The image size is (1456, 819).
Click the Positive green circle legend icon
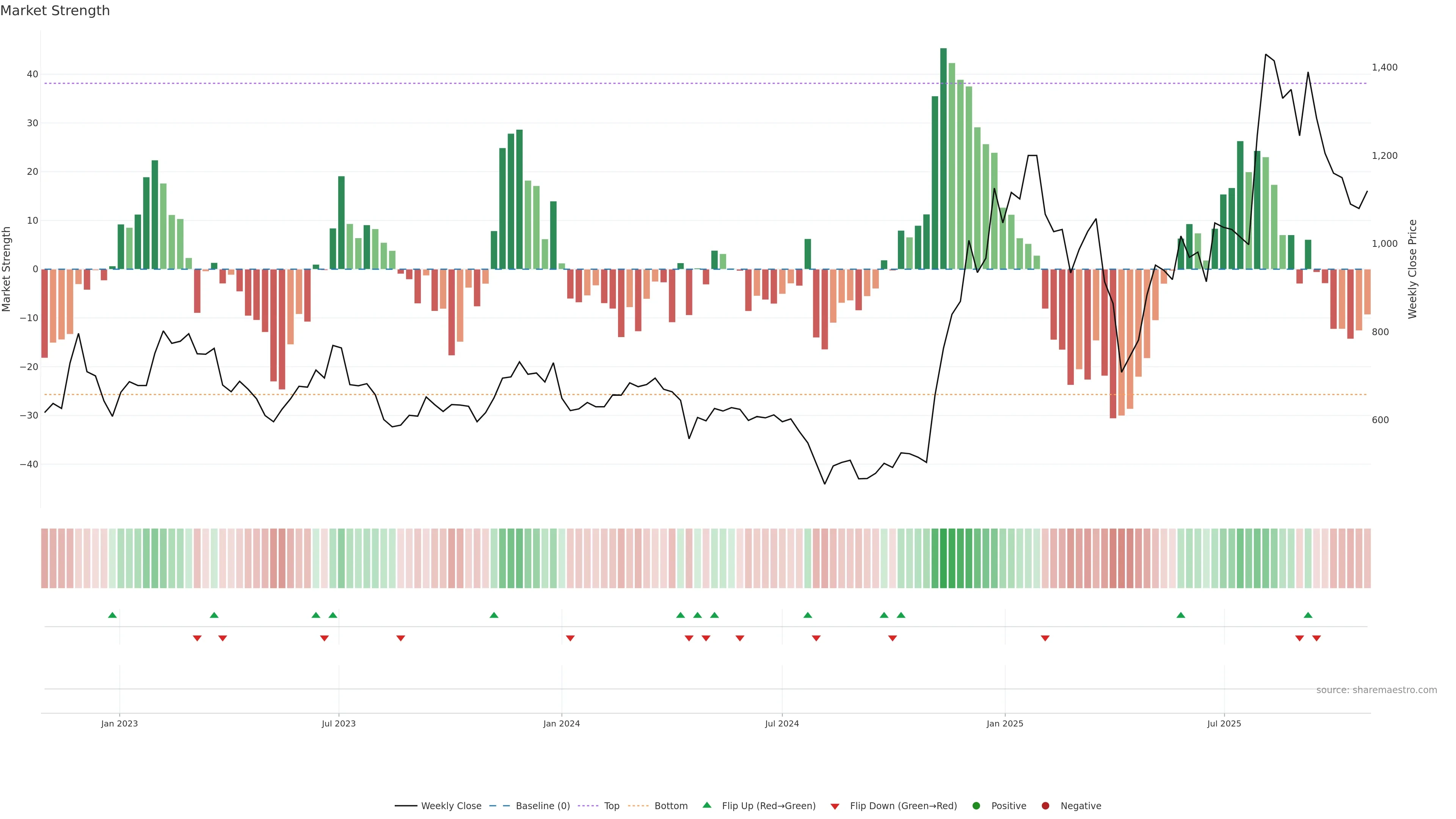click(976, 806)
